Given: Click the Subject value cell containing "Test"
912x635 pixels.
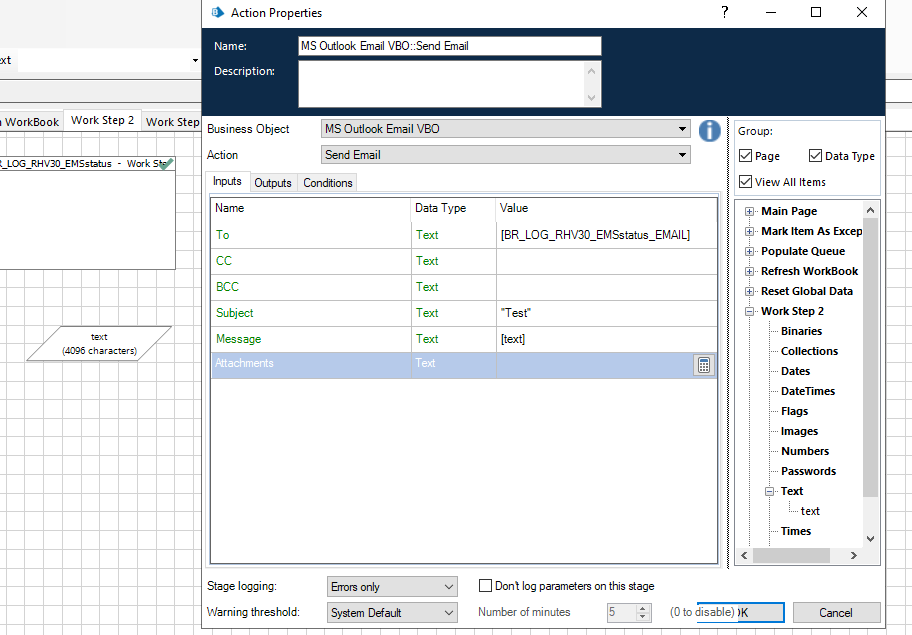Looking at the screenshot, I should tap(606, 313).
